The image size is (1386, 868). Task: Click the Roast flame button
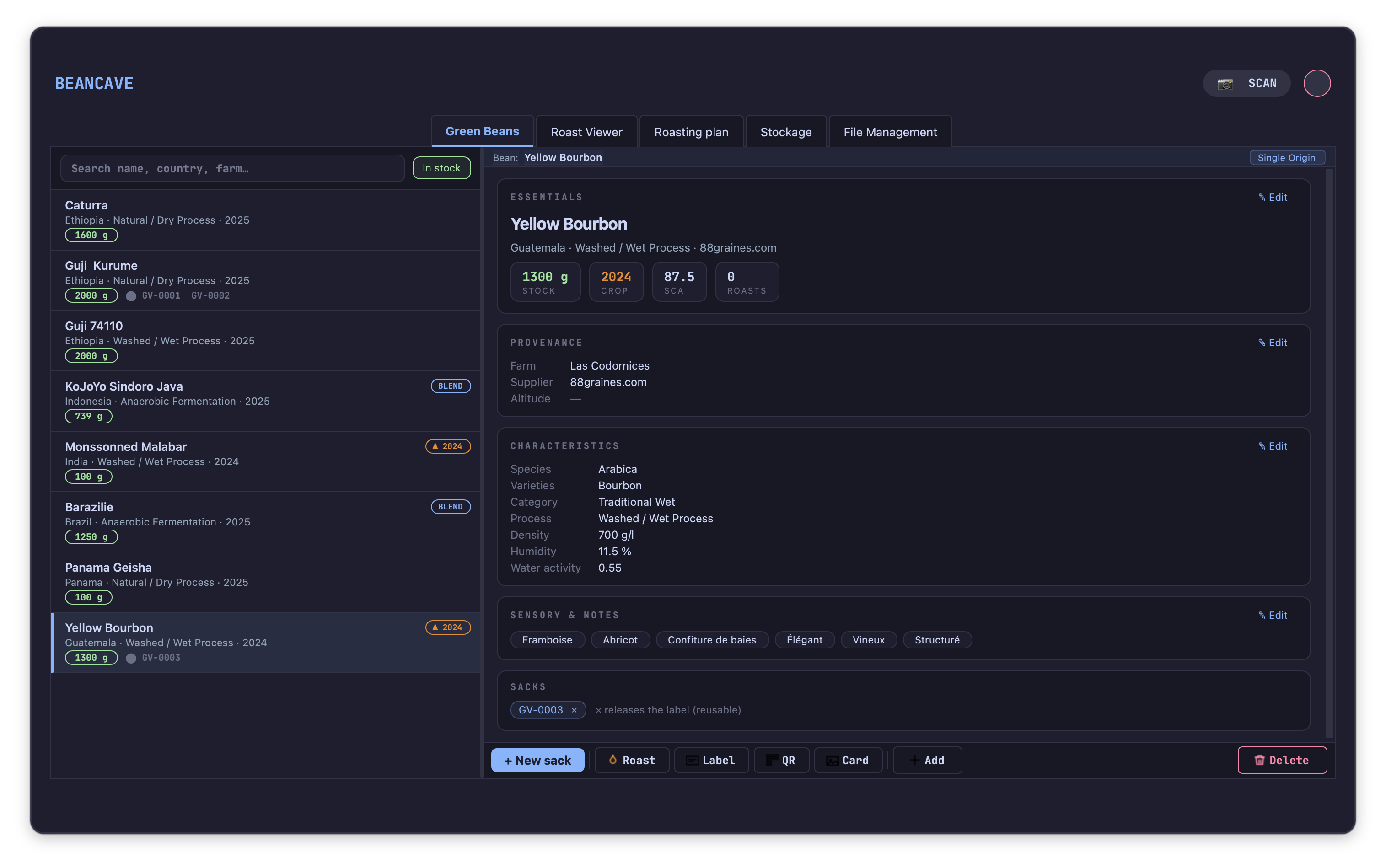click(632, 760)
